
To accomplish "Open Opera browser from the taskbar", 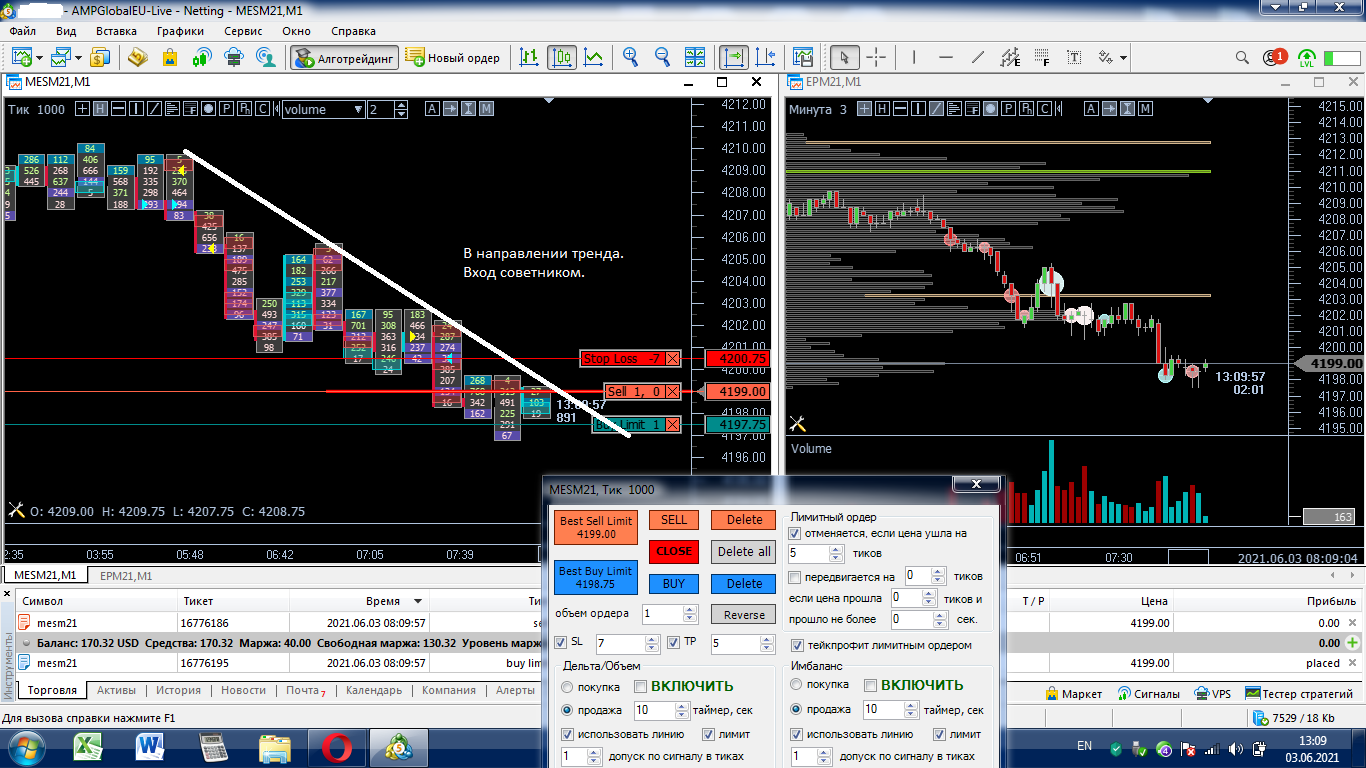I will tap(337, 748).
